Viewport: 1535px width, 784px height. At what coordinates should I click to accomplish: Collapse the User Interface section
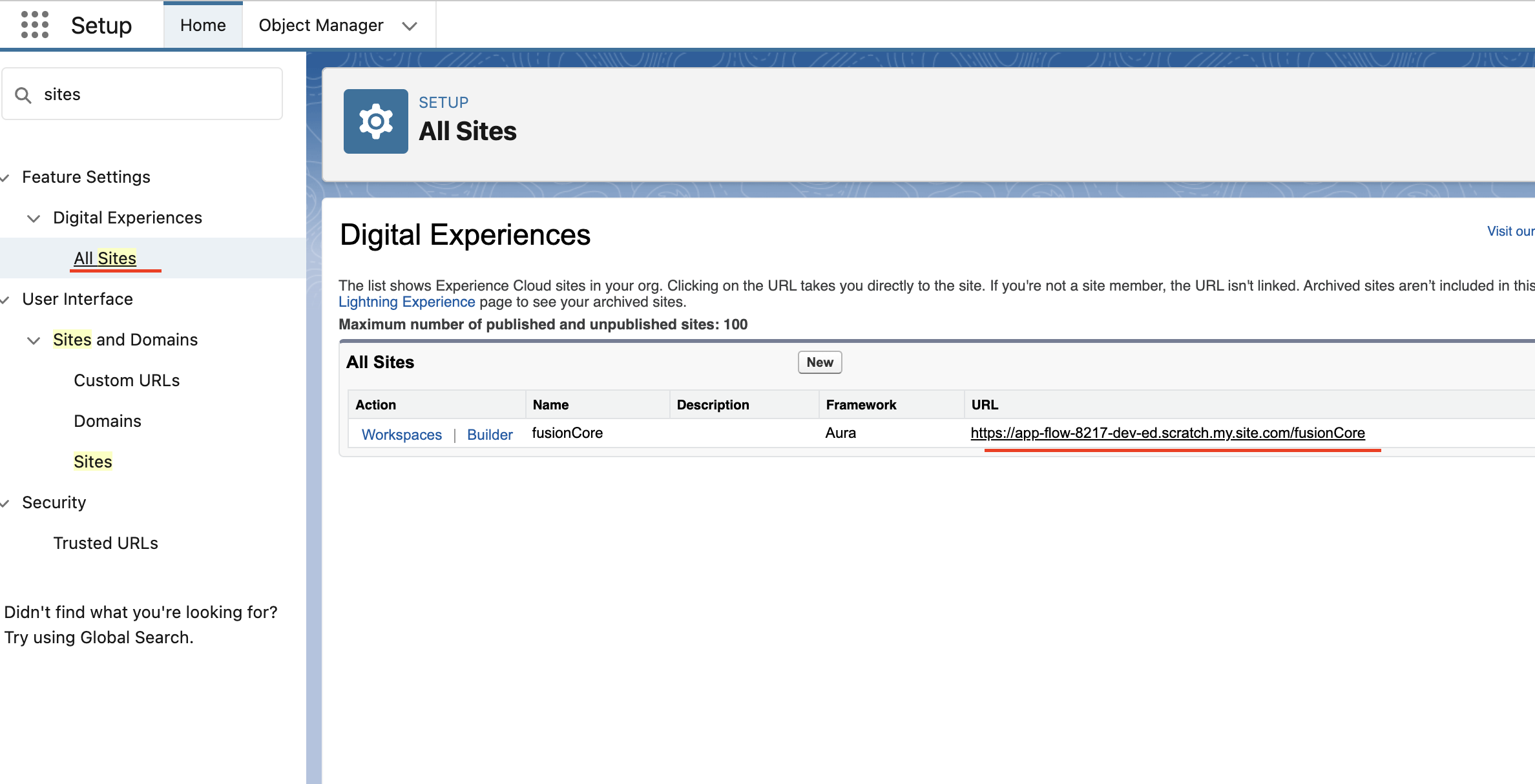coord(5,300)
